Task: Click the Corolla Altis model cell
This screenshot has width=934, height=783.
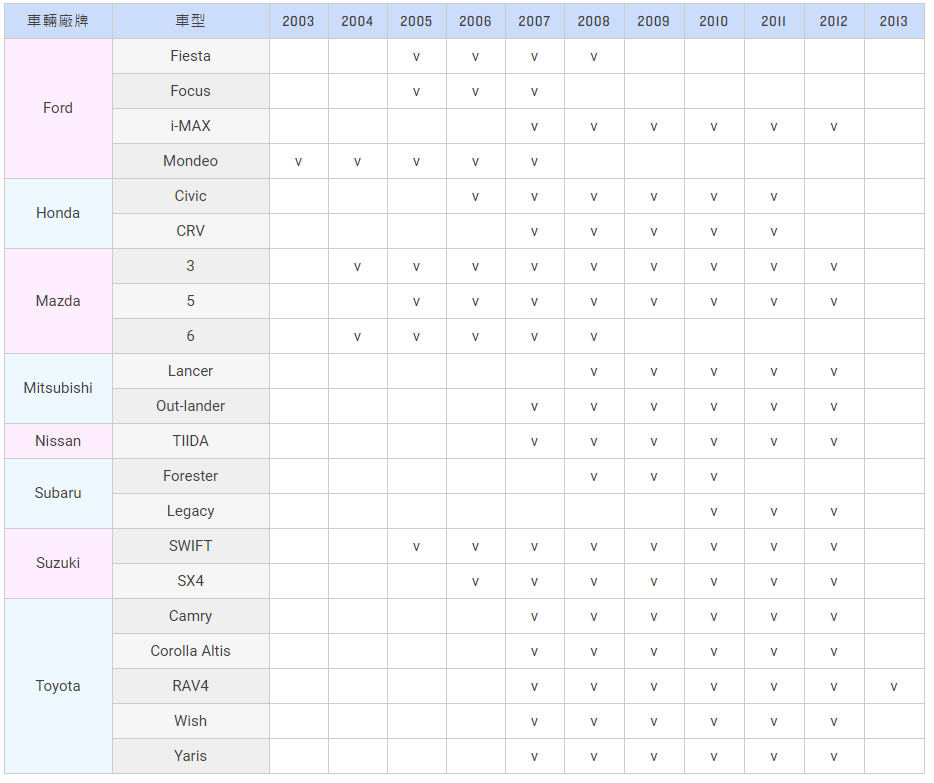Action: [191, 651]
